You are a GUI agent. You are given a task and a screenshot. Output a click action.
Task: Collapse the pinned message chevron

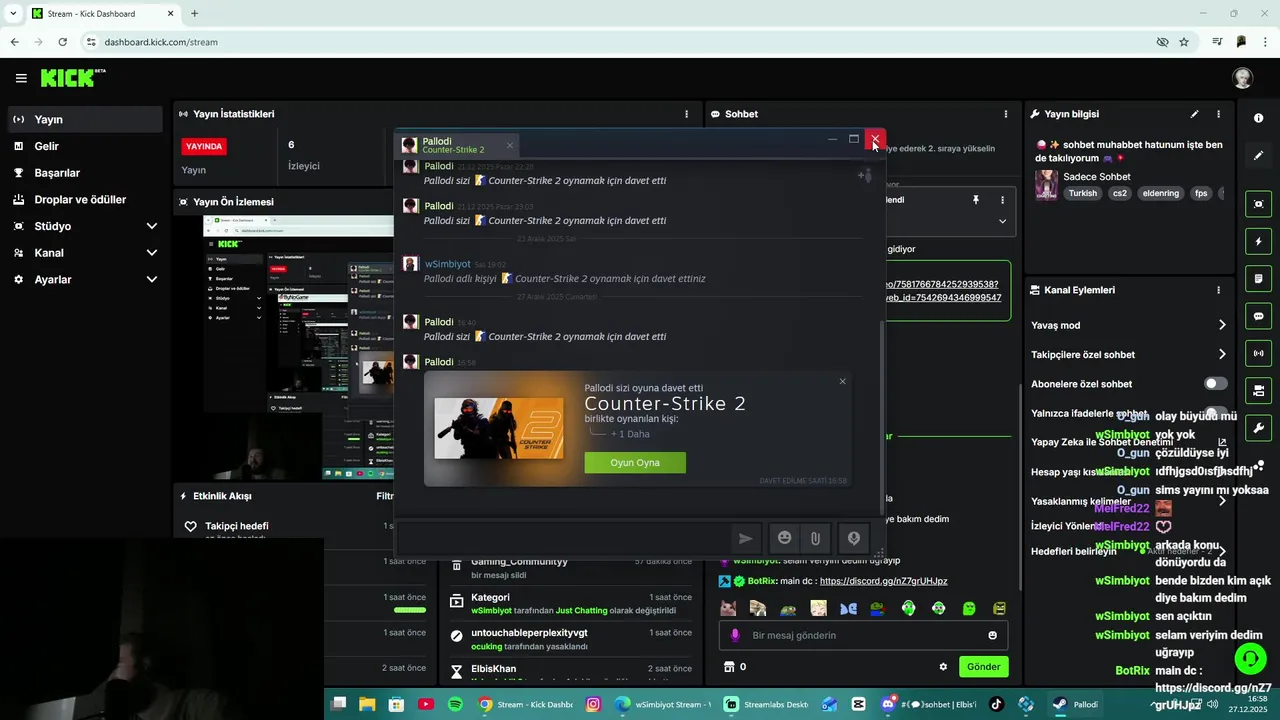(x=1002, y=222)
